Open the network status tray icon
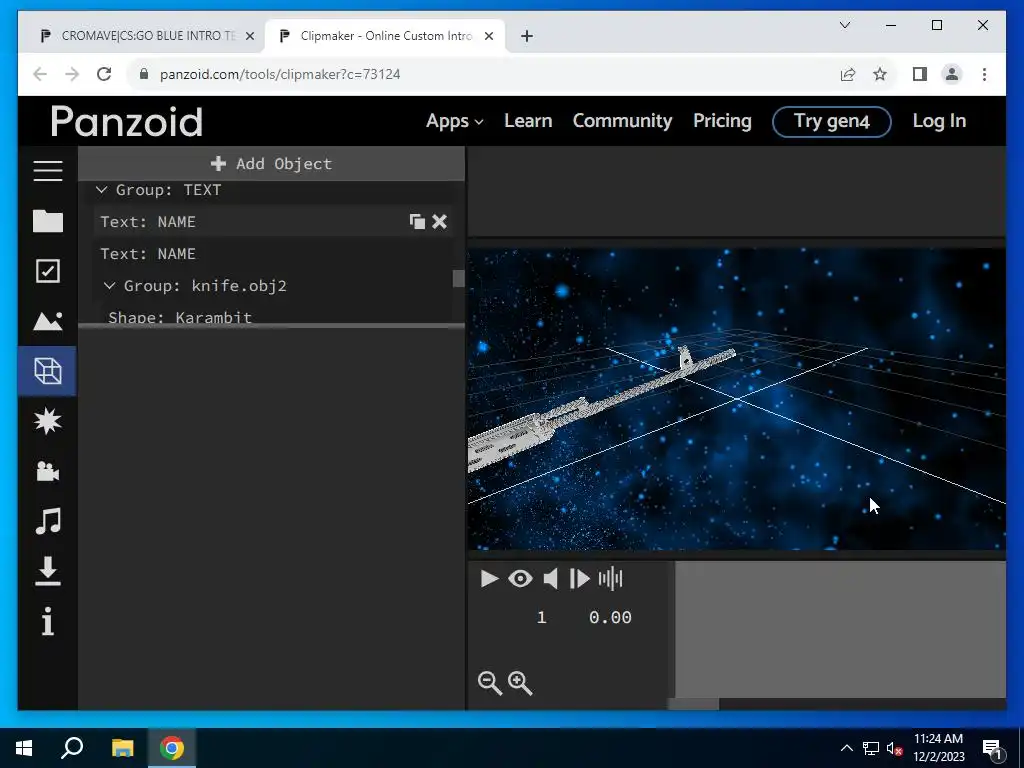Image resolution: width=1024 pixels, height=768 pixels. (871, 748)
